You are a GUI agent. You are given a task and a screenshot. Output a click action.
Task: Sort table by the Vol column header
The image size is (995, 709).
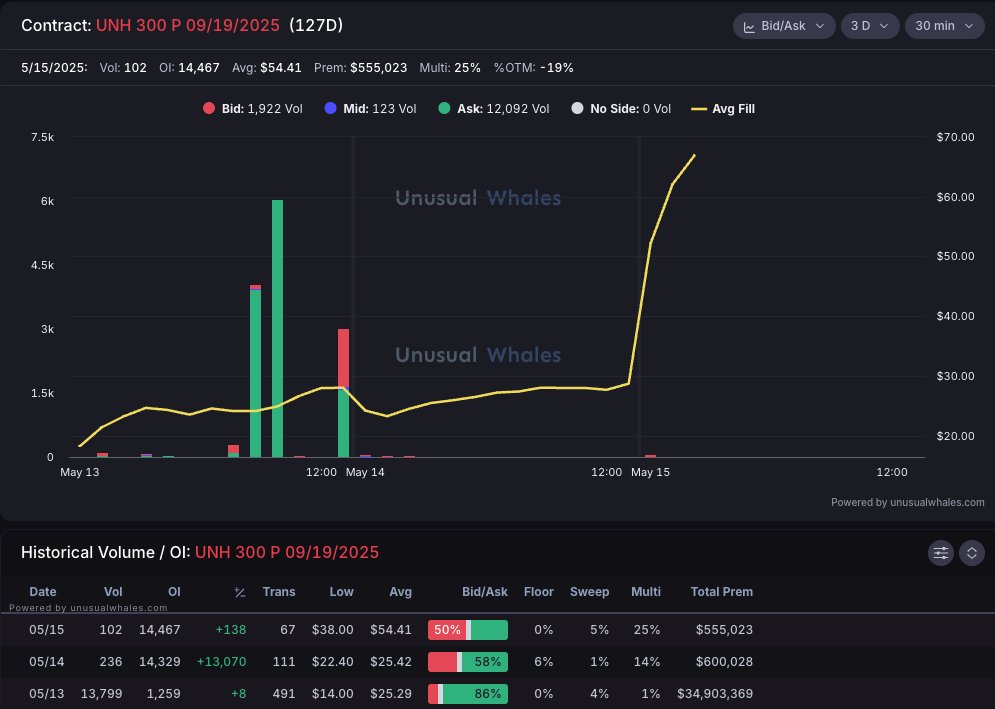113,592
